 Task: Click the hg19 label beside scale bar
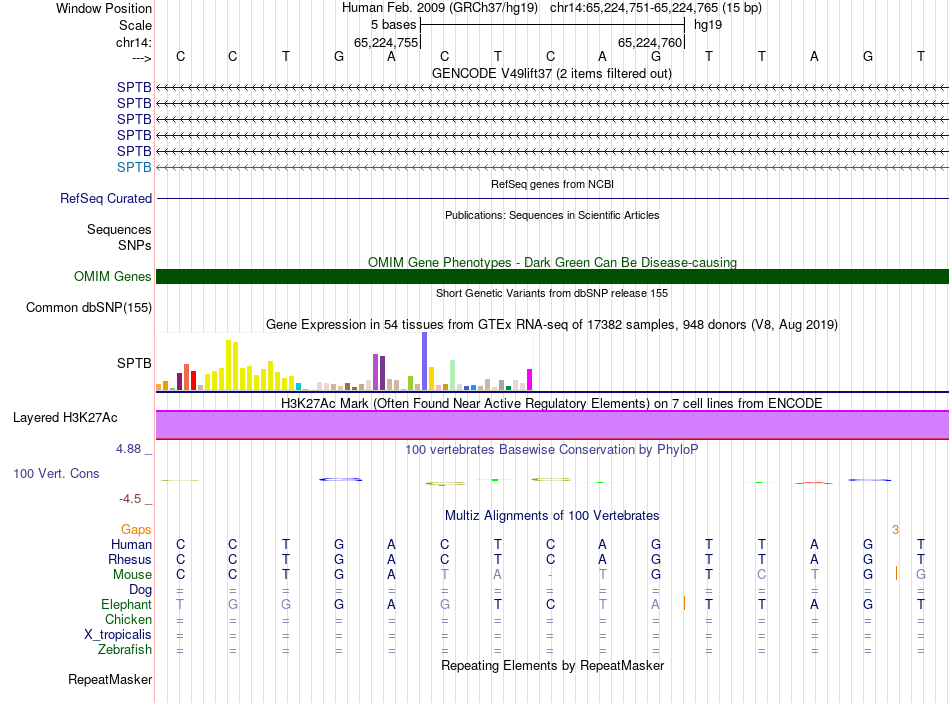click(x=708, y=25)
